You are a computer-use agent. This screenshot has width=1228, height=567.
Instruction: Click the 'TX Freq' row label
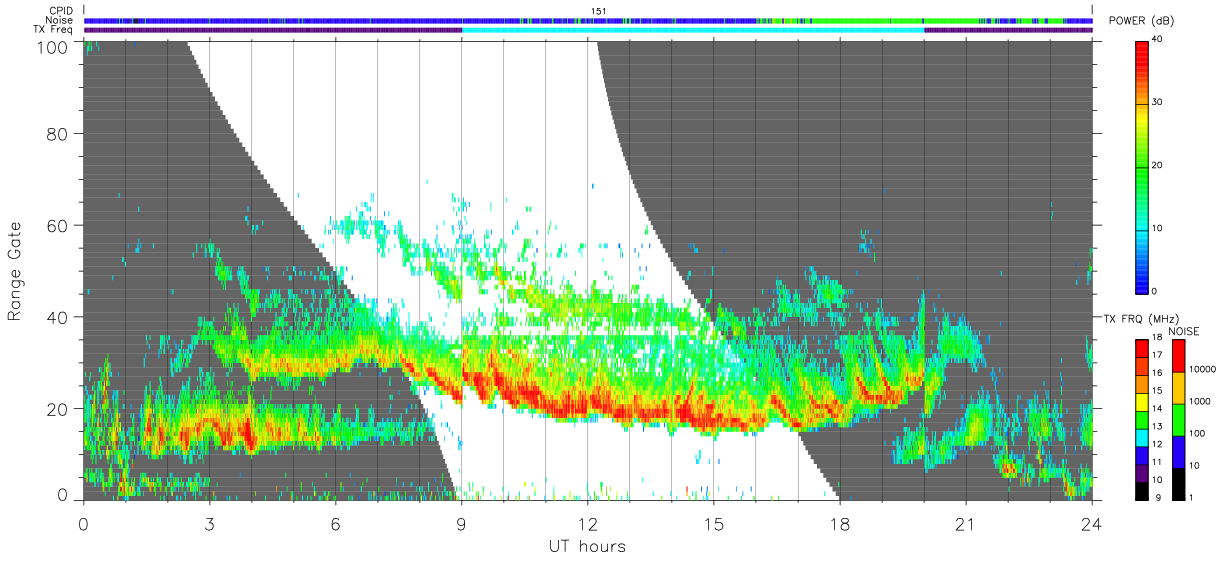[x=53, y=29]
